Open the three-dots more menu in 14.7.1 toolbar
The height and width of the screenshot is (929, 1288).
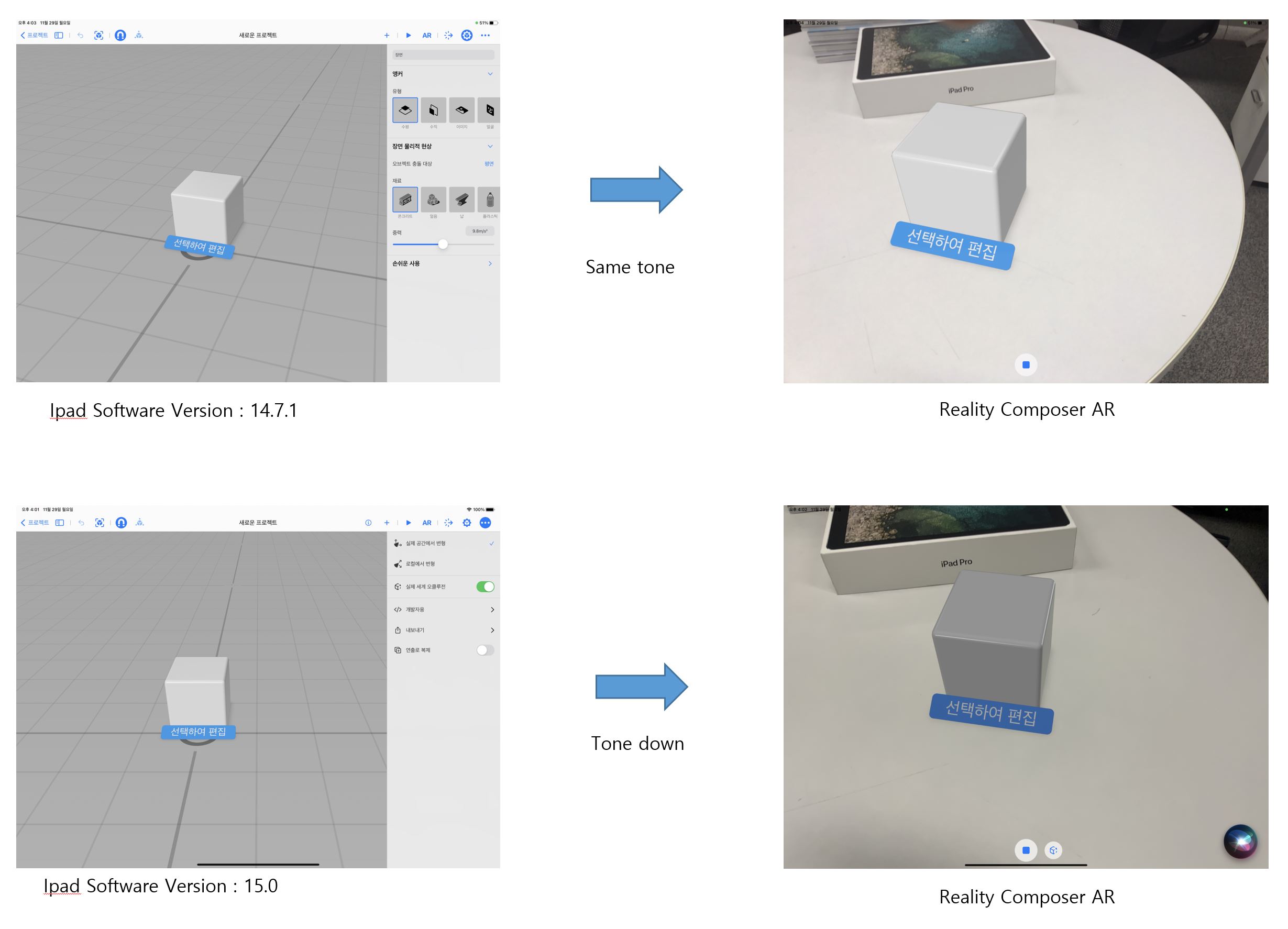[x=485, y=35]
